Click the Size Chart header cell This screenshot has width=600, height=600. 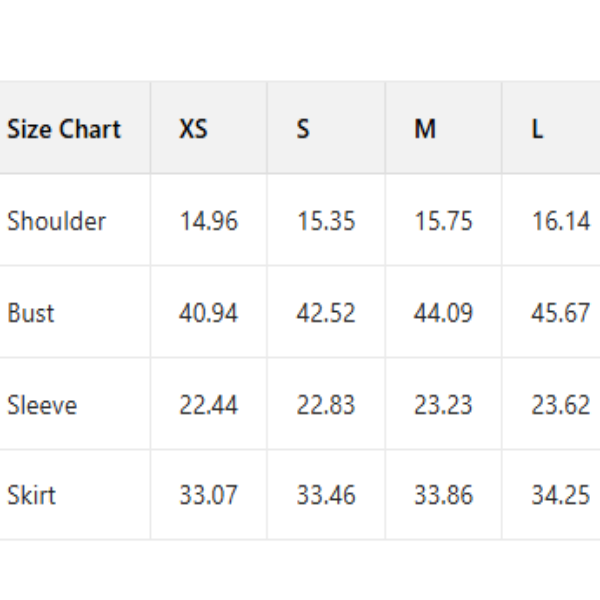(64, 129)
